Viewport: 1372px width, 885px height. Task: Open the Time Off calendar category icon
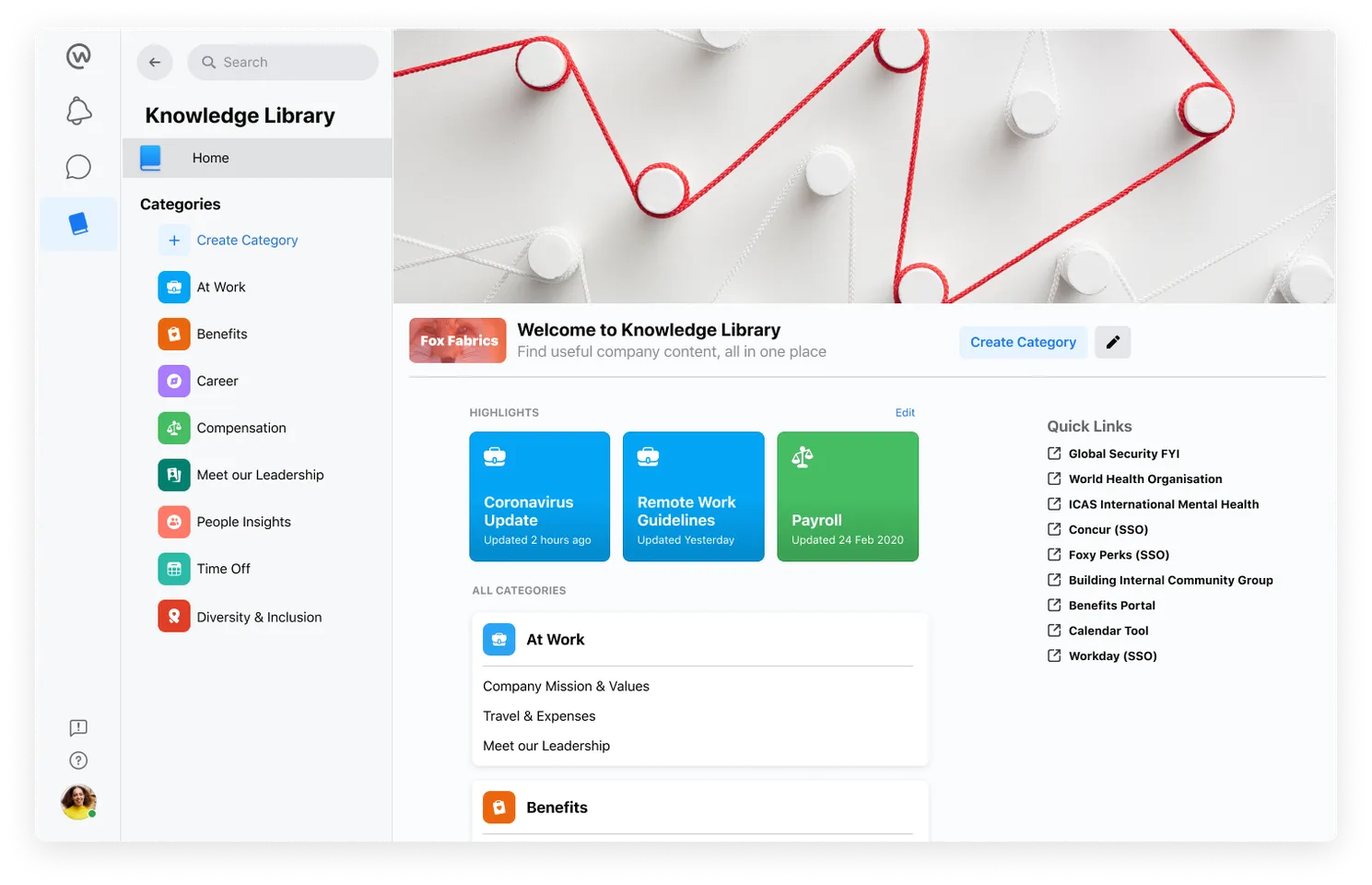174,569
